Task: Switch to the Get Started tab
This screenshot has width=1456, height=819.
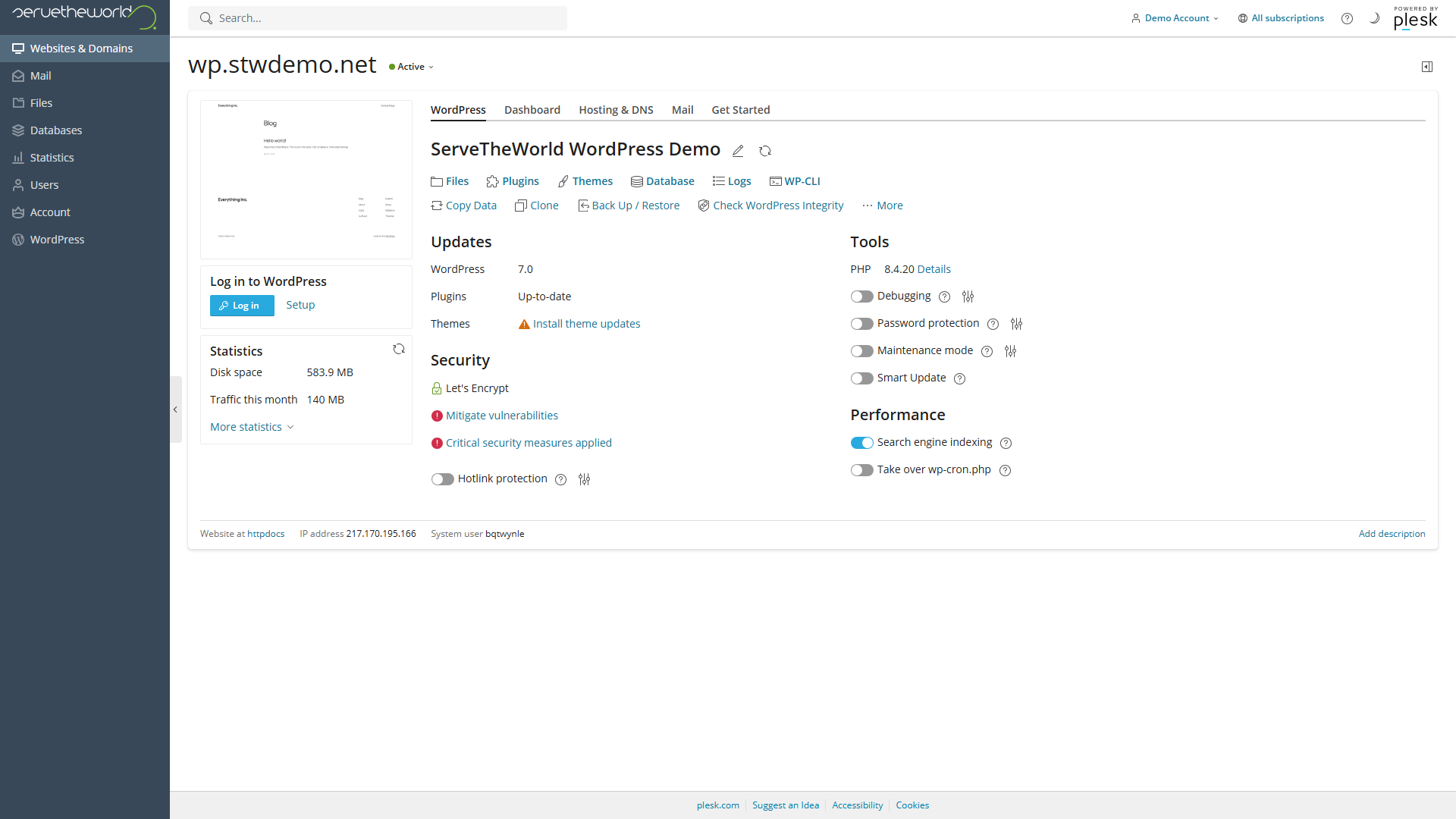Action: (740, 110)
